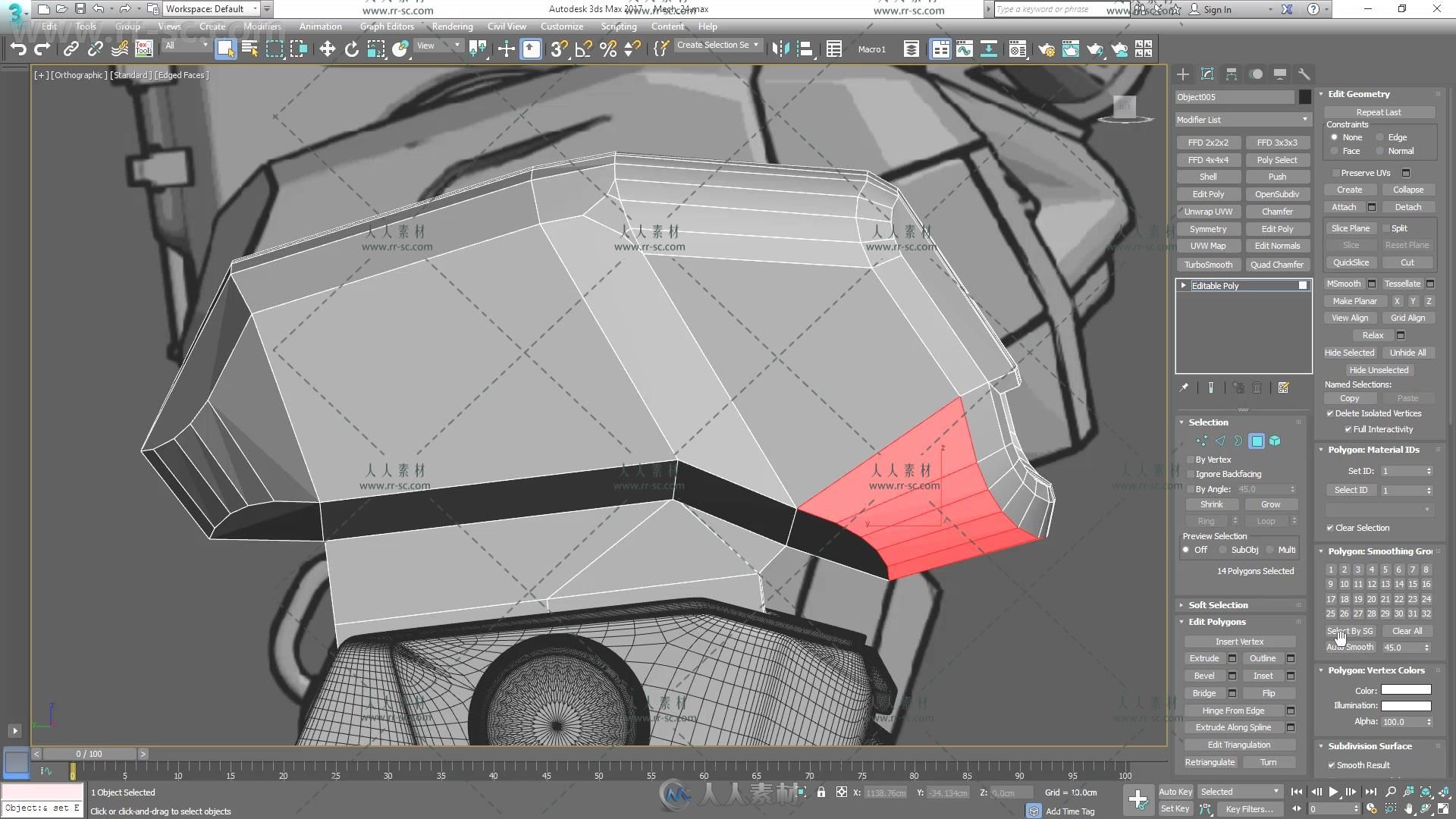Open the View reference coordinate dropdown
Viewport: 1456px width, 819px height.
(438, 45)
